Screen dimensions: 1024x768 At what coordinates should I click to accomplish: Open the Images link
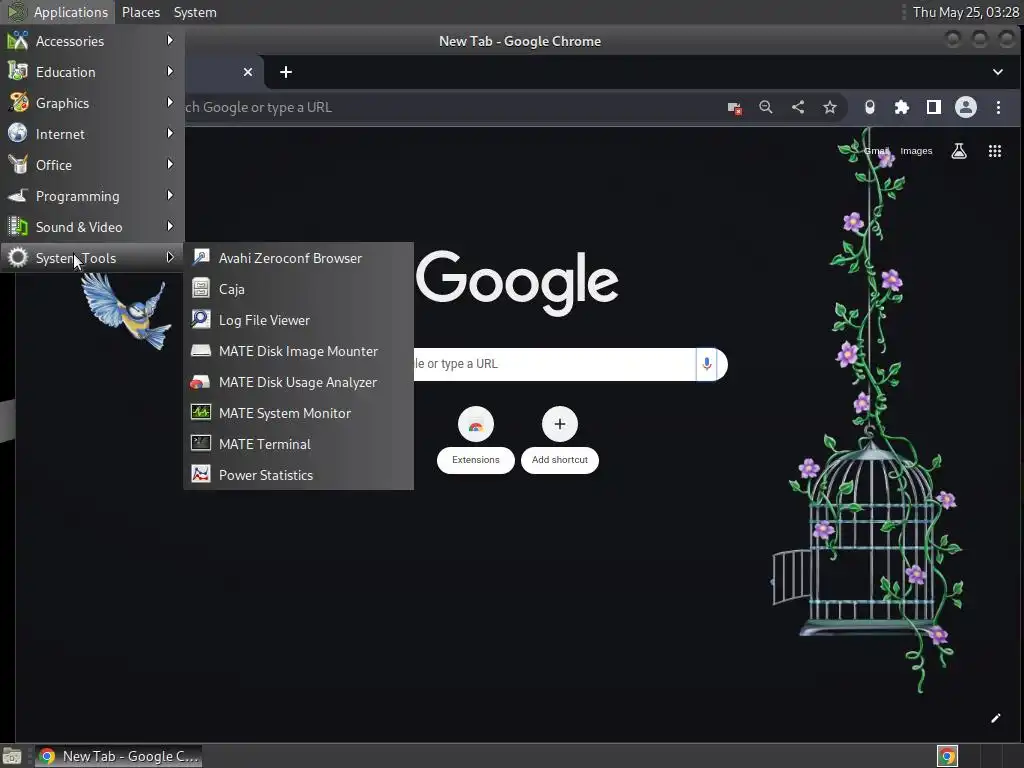916,151
